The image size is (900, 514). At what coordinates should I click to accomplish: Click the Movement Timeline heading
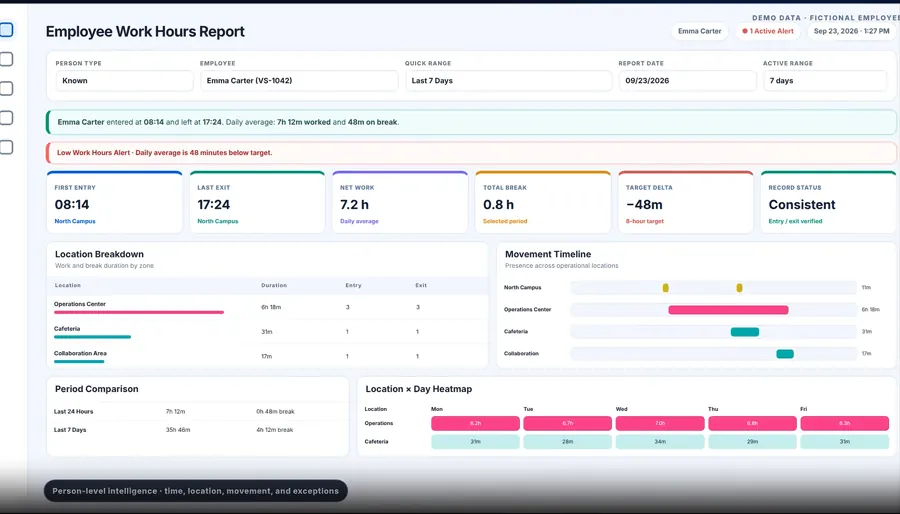pos(548,254)
